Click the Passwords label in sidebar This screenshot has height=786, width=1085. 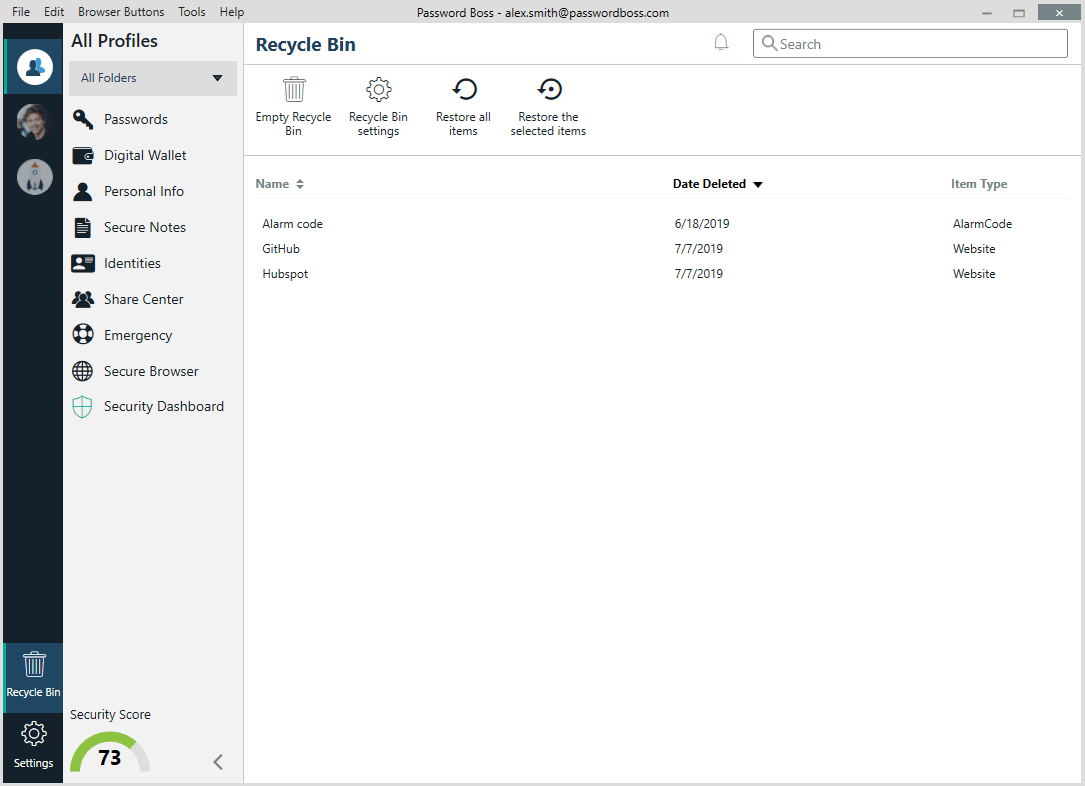click(136, 119)
